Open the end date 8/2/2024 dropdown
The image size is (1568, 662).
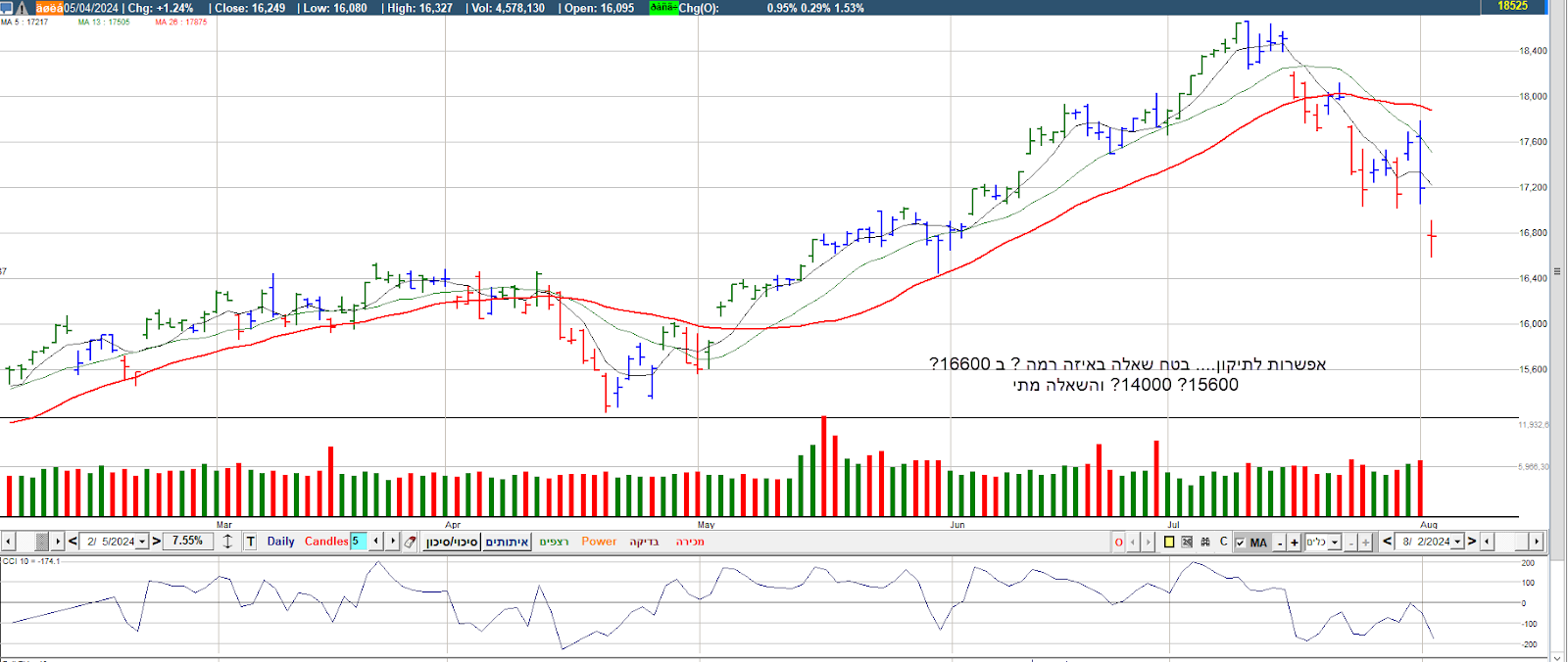[x=1457, y=542]
